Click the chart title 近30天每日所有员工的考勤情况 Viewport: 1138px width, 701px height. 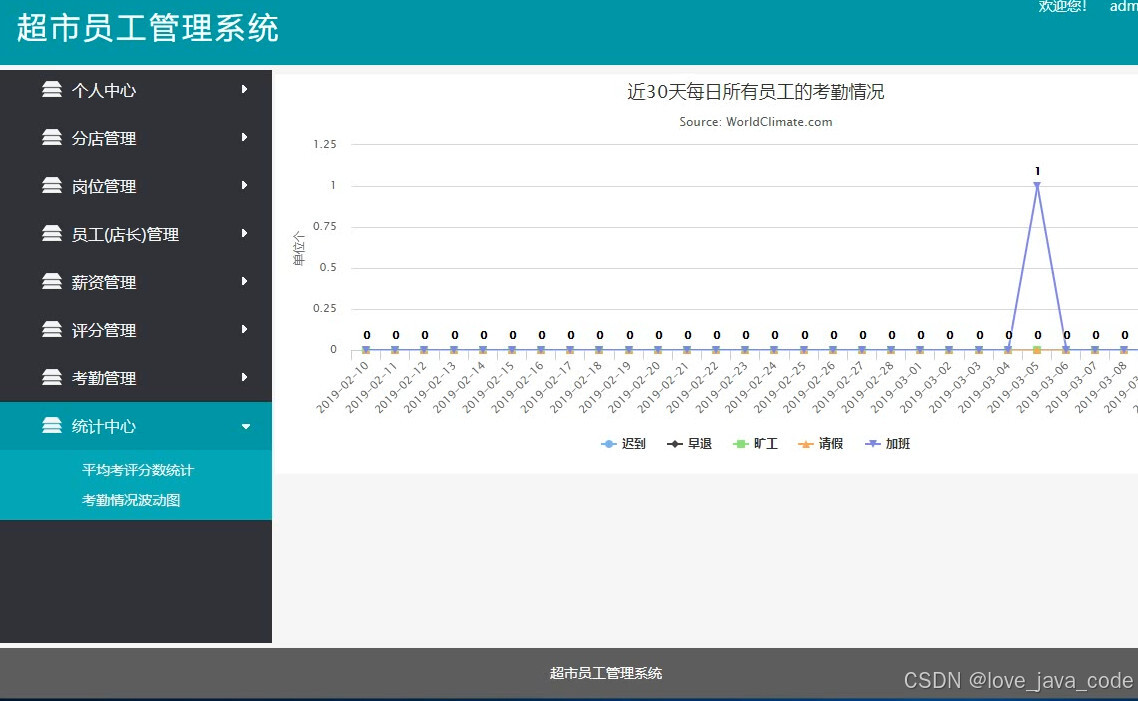tap(756, 91)
